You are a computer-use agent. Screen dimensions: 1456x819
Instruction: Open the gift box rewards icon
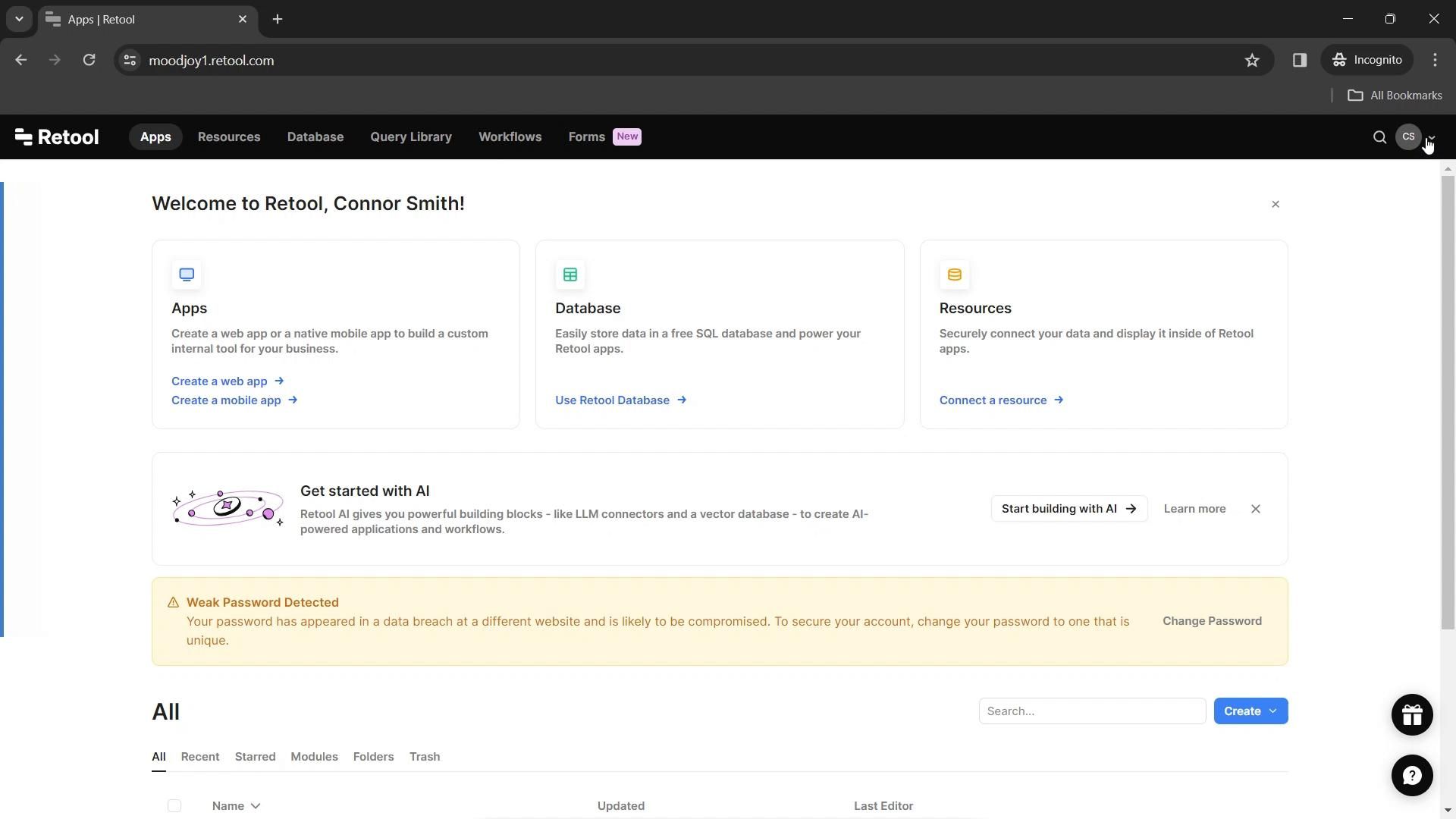(x=1411, y=715)
